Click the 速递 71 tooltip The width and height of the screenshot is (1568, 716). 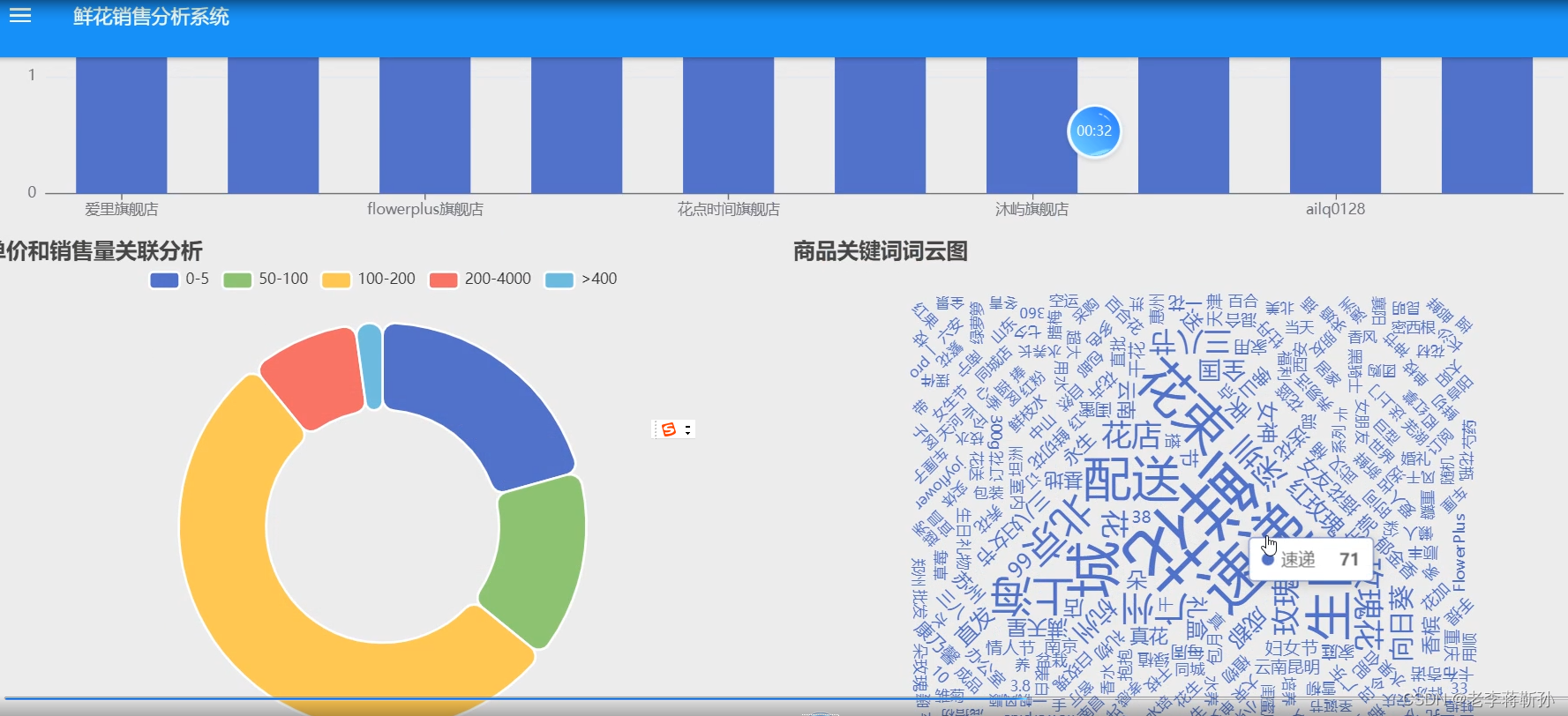(1310, 559)
